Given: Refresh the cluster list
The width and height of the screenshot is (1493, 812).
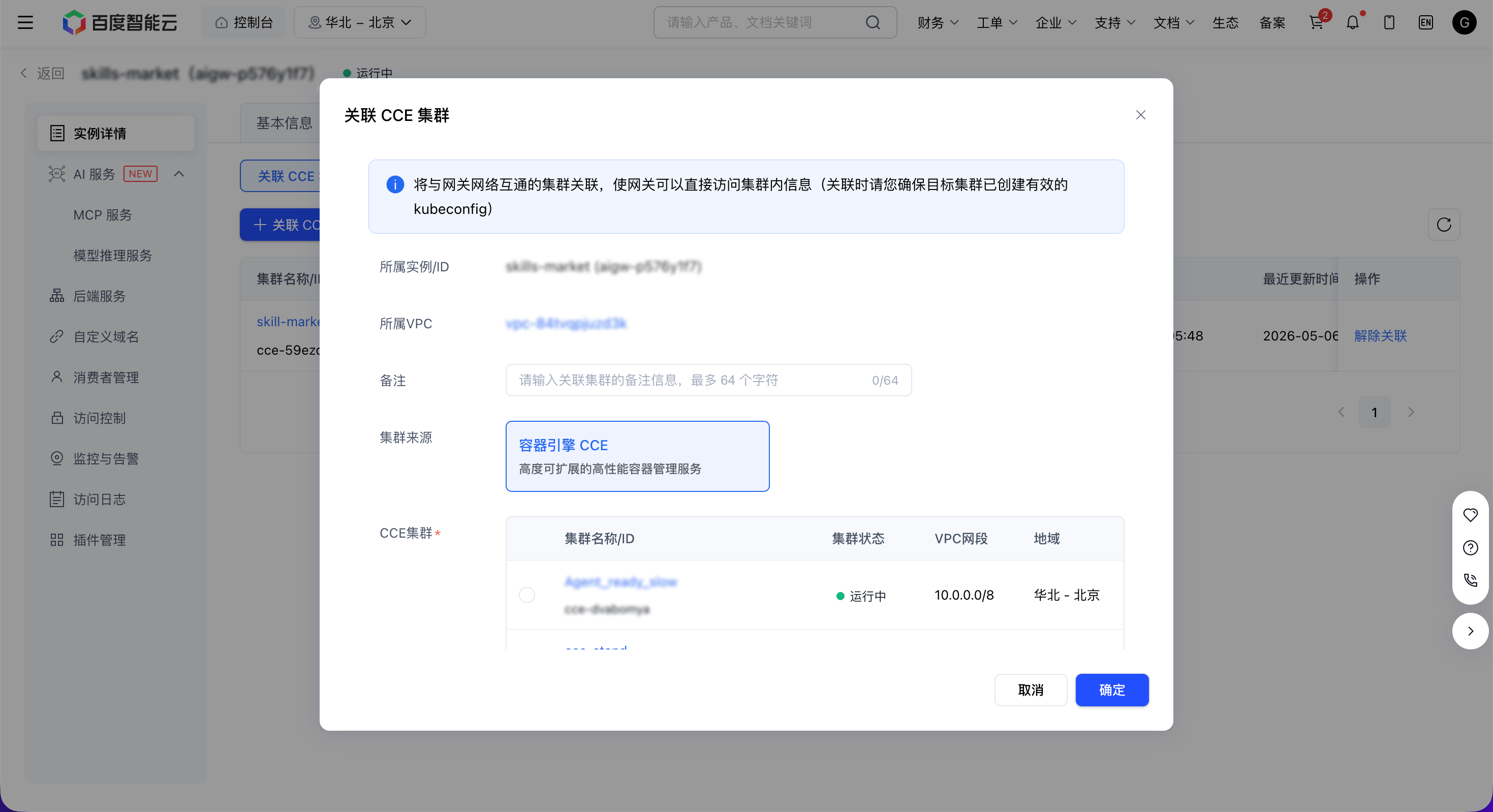Looking at the screenshot, I should pyautogui.click(x=1444, y=224).
